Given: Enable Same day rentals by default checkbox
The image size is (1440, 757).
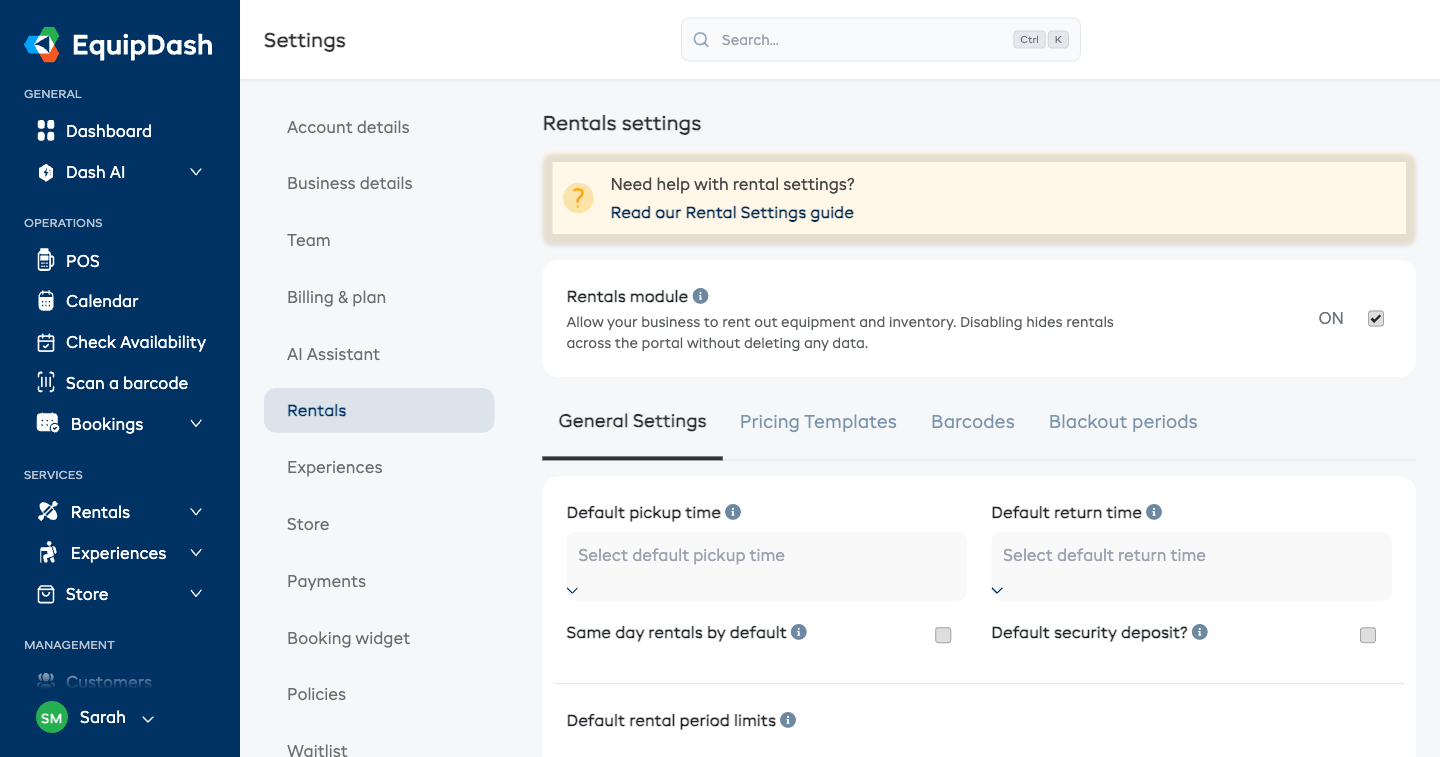Looking at the screenshot, I should click(x=943, y=635).
